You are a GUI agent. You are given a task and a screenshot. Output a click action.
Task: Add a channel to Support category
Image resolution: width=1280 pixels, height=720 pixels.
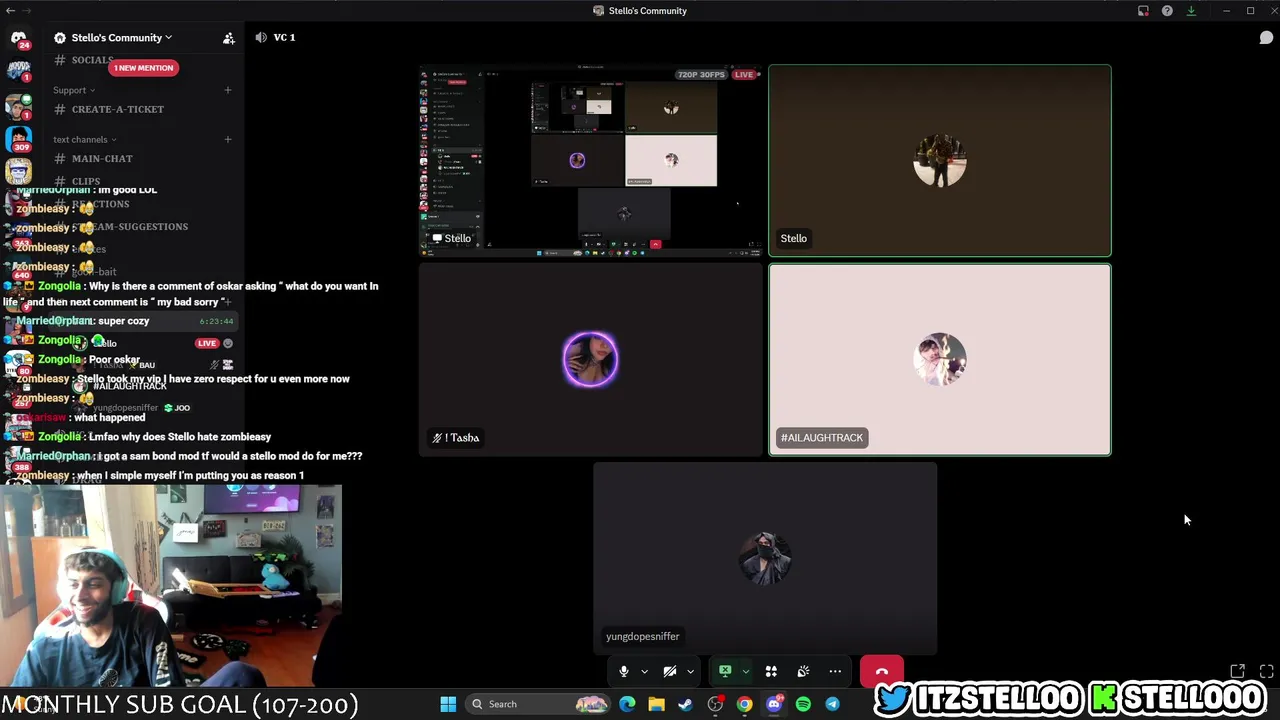pyautogui.click(x=227, y=90)
